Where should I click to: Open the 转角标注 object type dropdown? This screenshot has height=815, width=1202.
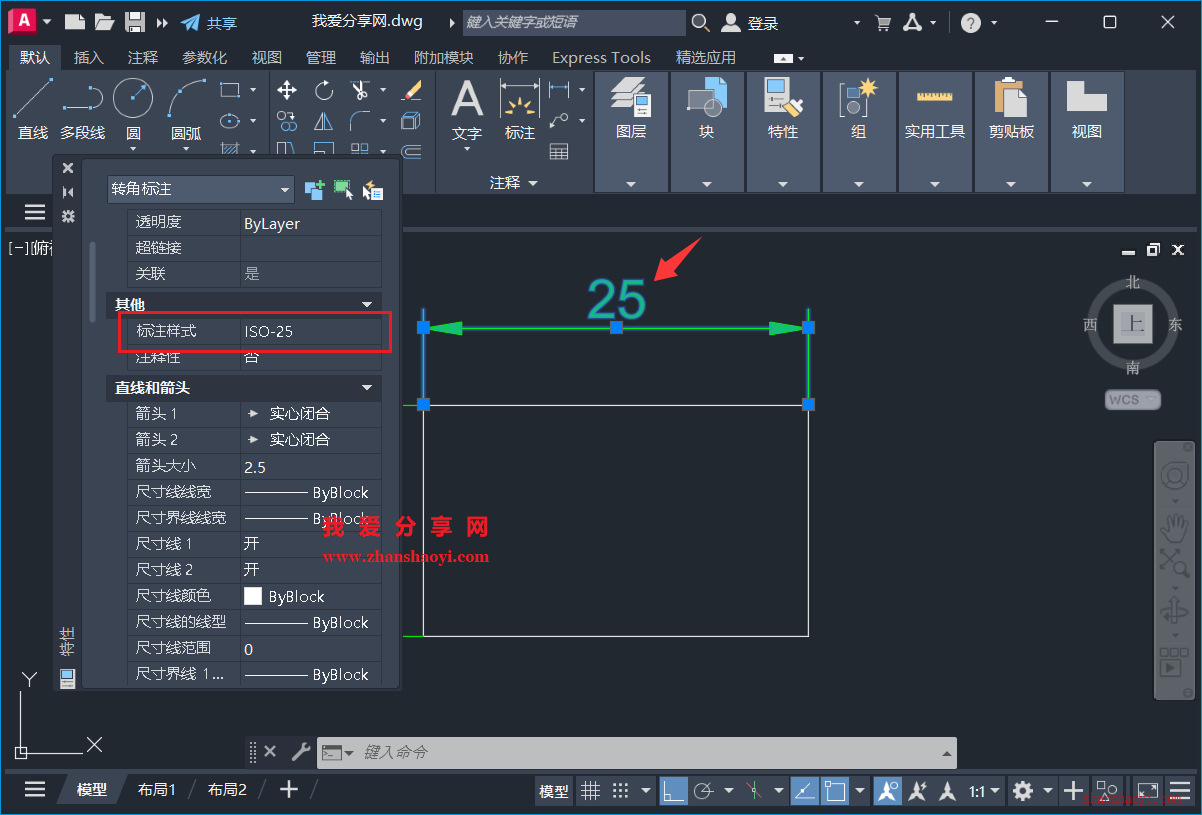[201, 189]
